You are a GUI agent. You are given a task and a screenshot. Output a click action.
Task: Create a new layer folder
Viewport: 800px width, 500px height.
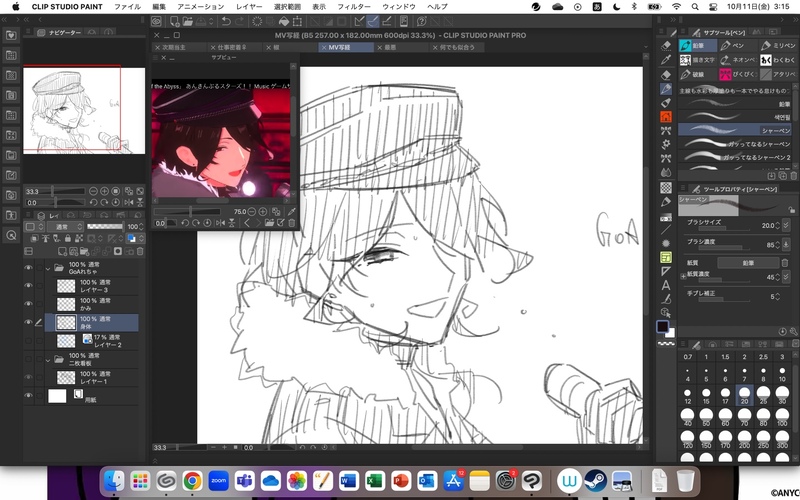(85, 252)
